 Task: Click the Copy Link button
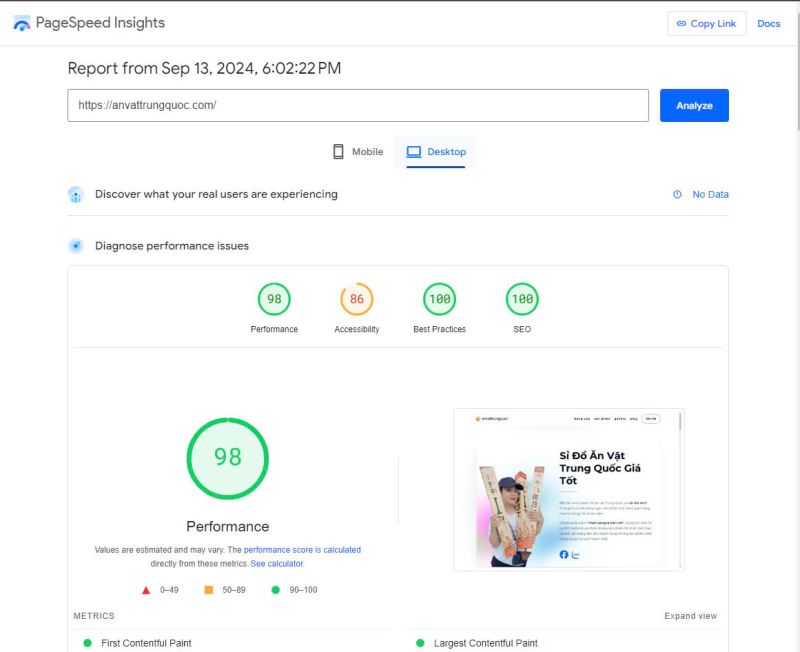pyautogui.click(x=706, y=24)
